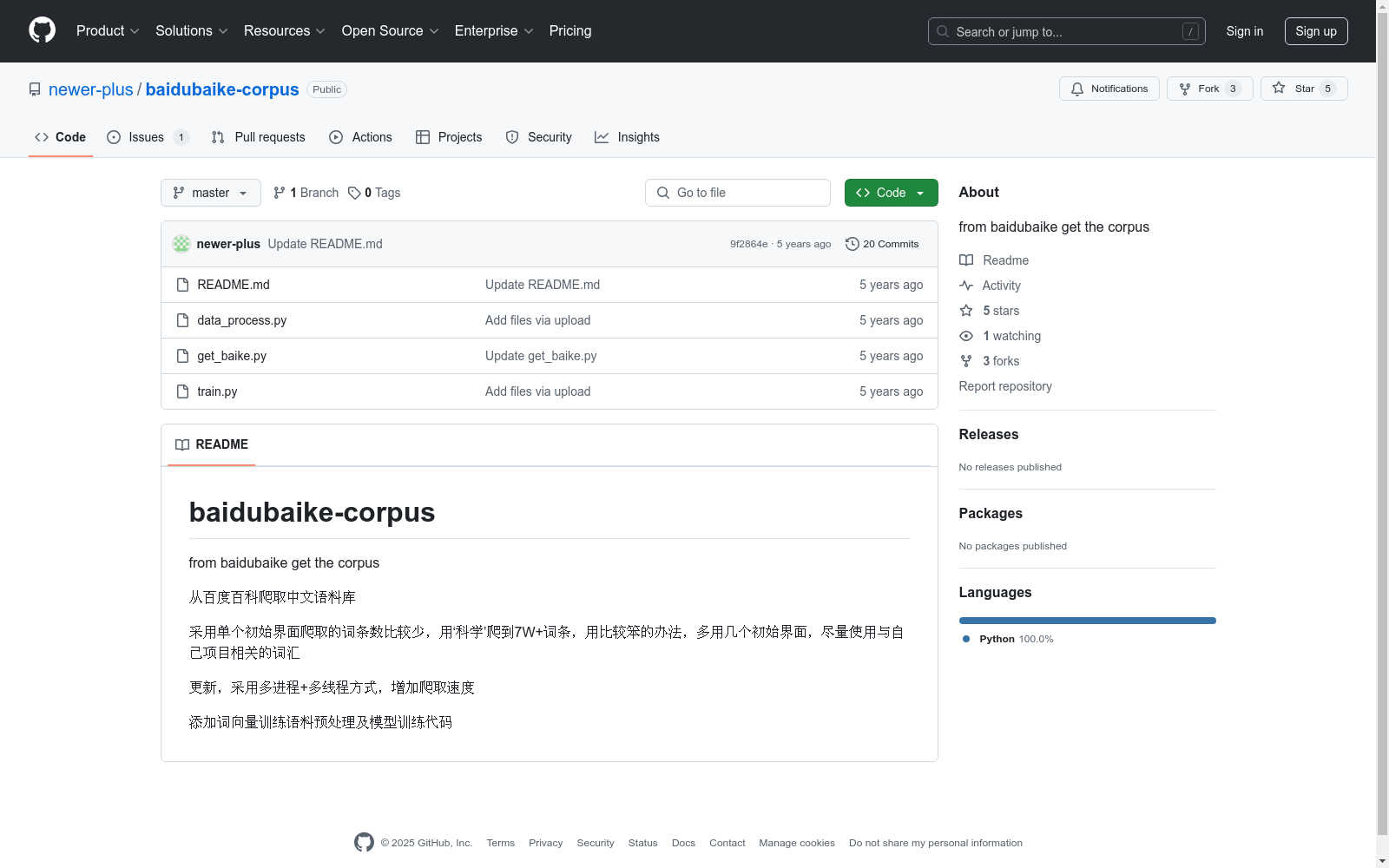Click the Sign up button
Viewport: 1389px width, 868px height.
pos(1316,31)
